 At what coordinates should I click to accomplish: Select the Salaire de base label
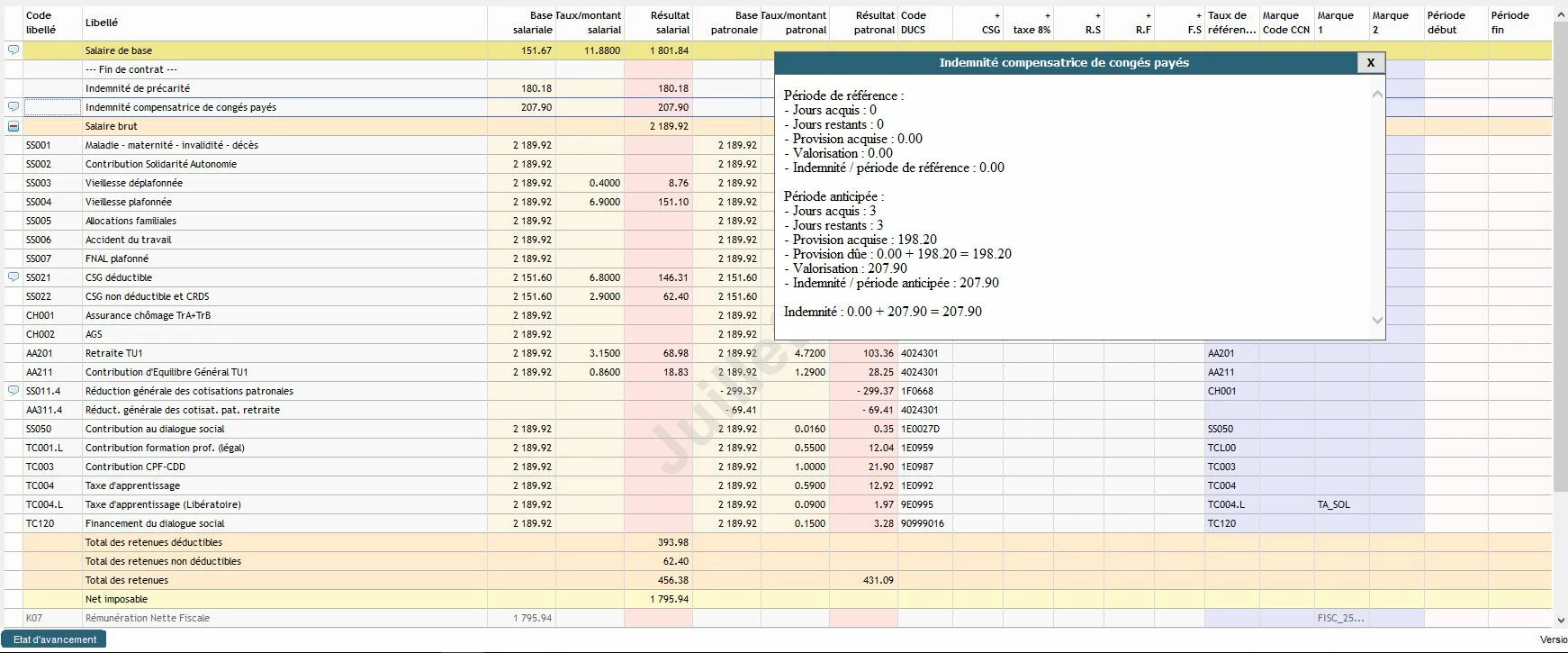pos(119,50)
